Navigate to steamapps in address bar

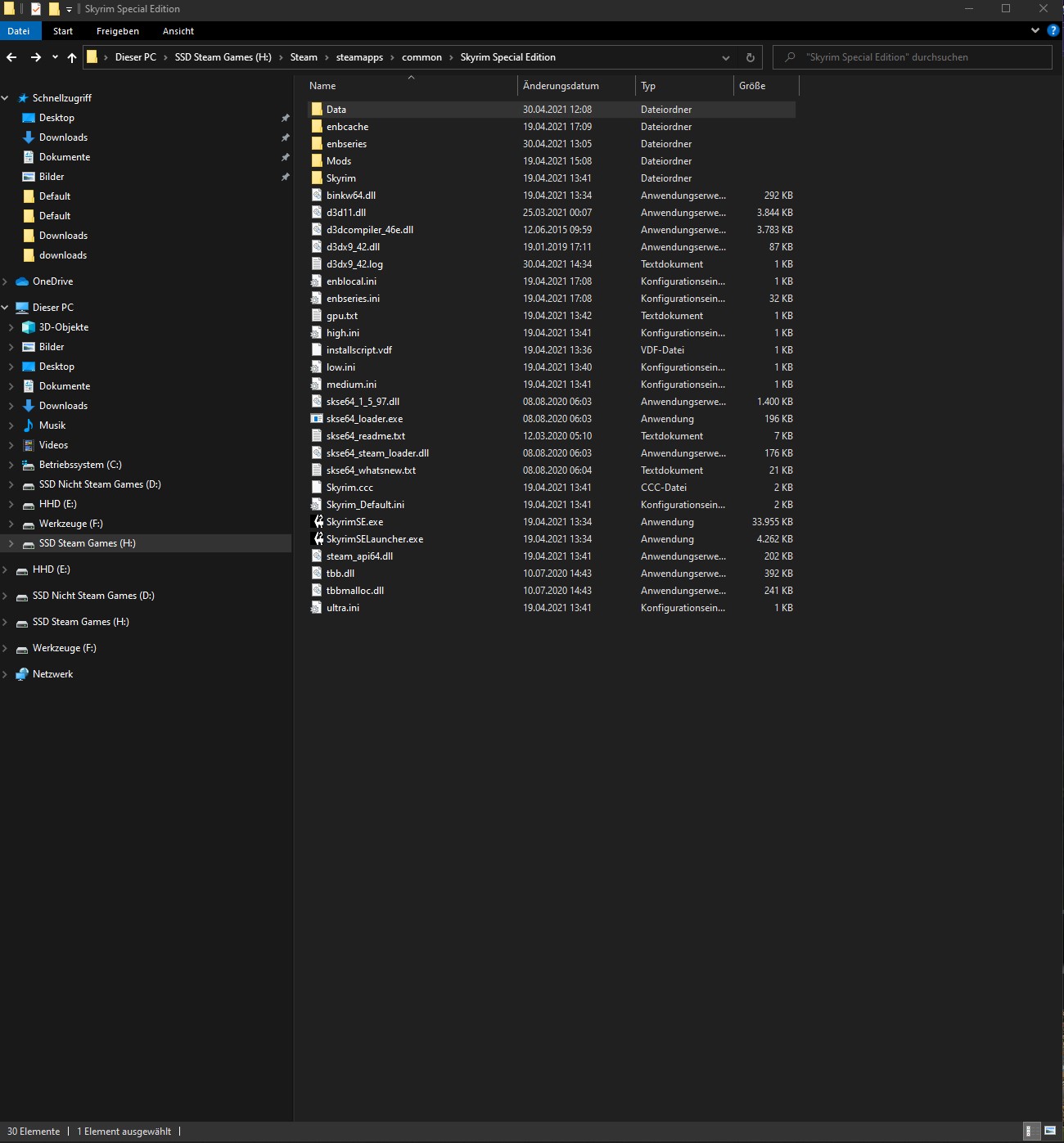(x=359, y=57)
